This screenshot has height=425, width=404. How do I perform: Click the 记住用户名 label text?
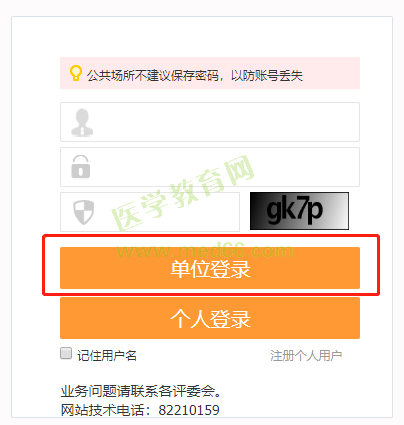(107, 356)
